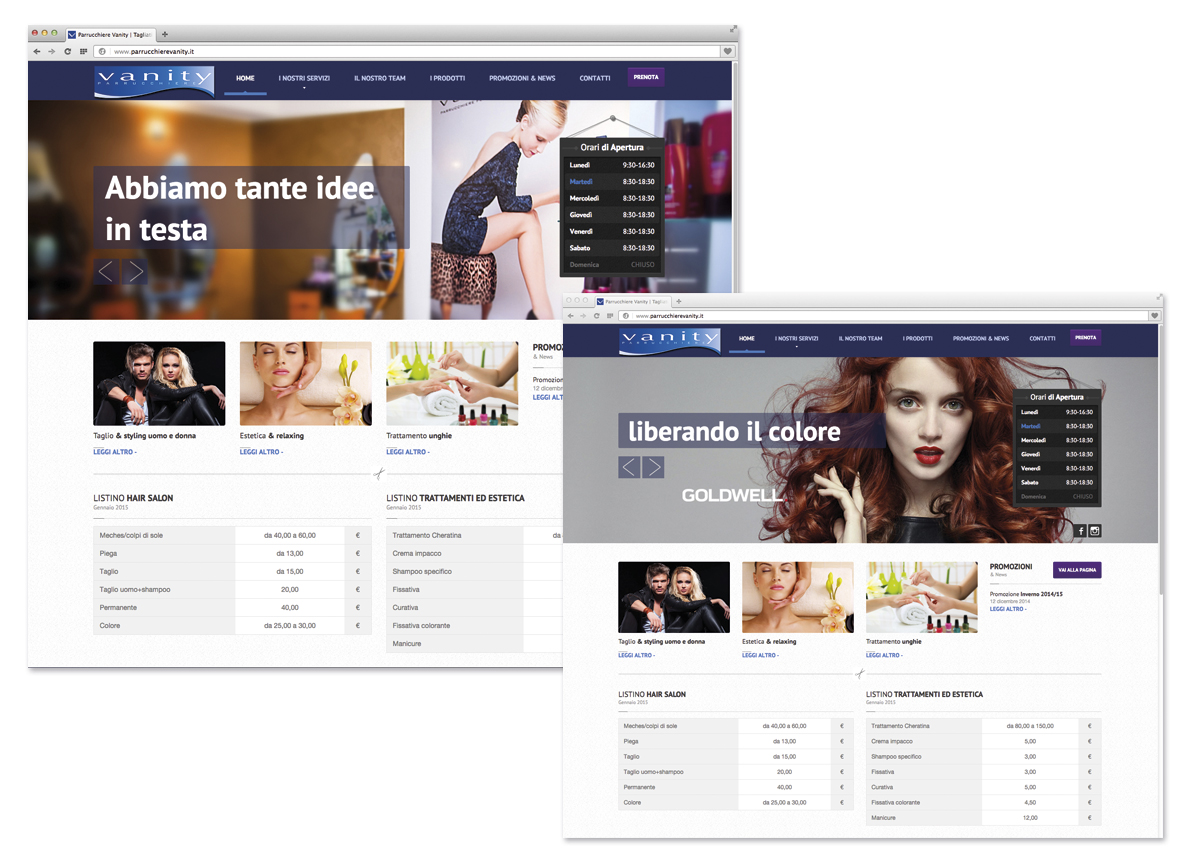
Task: Click the VAI ALLA PAGINA button
Action: 1077,569
